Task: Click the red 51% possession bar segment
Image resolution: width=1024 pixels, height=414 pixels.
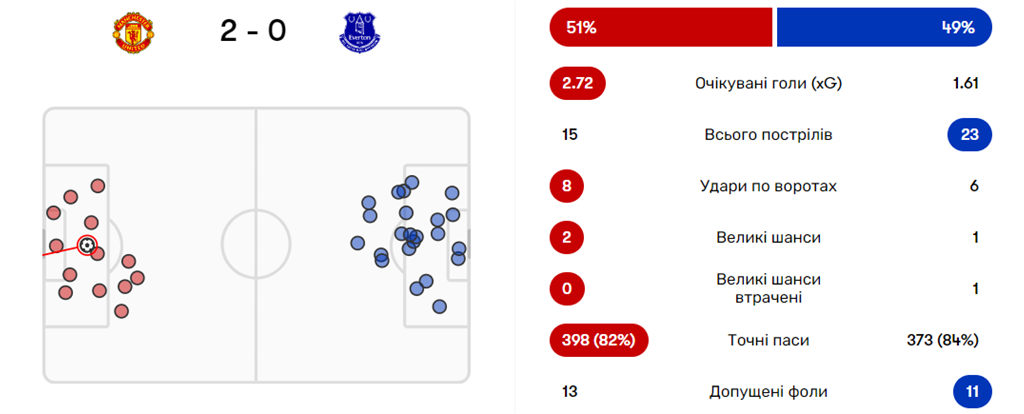Action: [x=660, y=28]
